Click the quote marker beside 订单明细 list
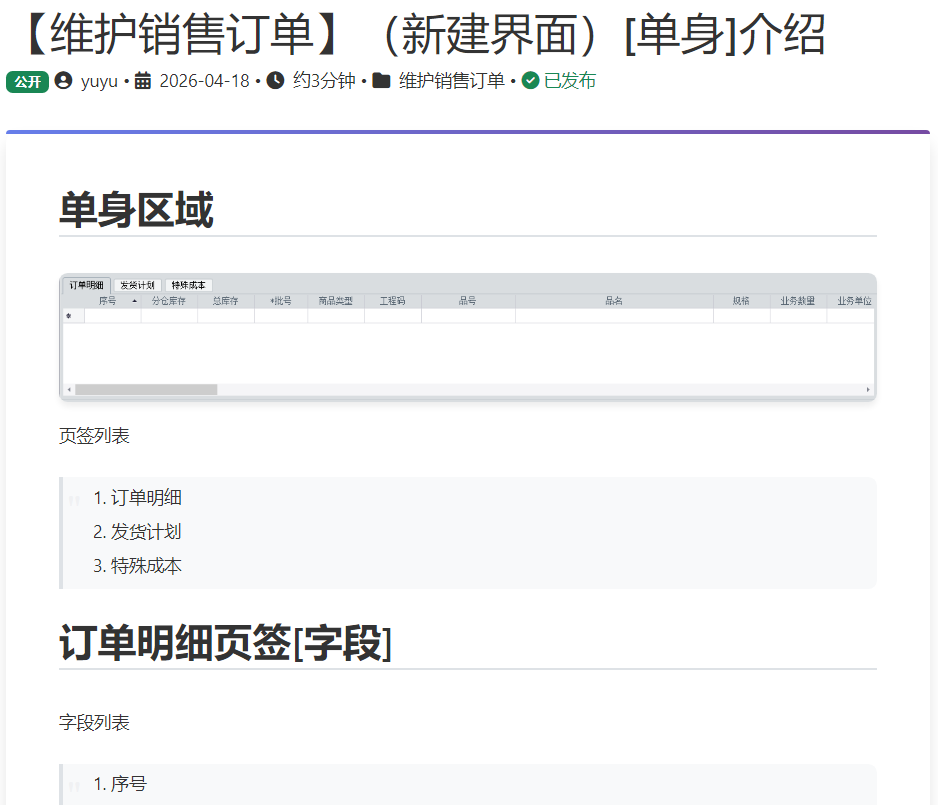Viewport: 938px width, 805px height. (74, 500)
